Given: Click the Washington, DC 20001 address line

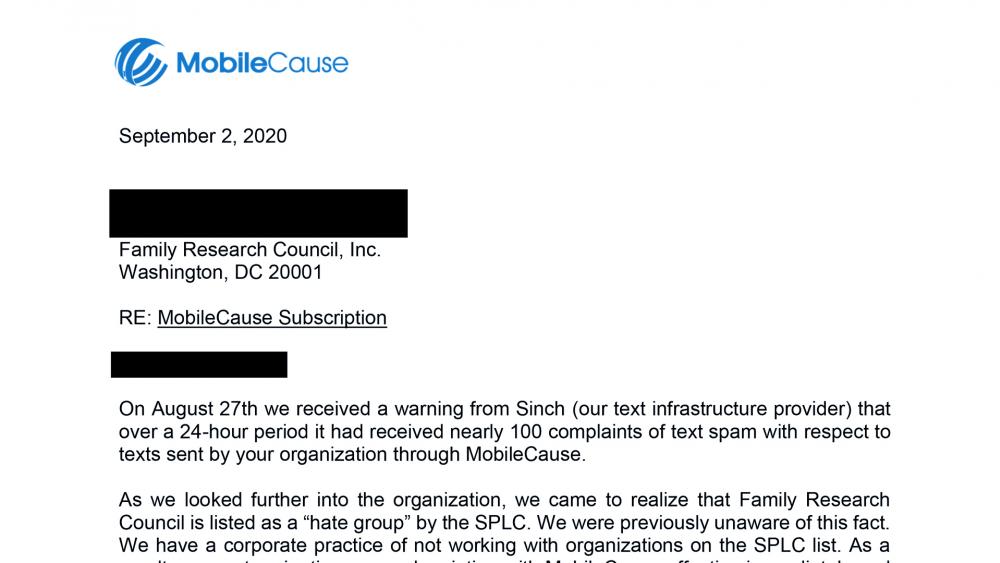Looking at the screenshot, I should (221, 272).
